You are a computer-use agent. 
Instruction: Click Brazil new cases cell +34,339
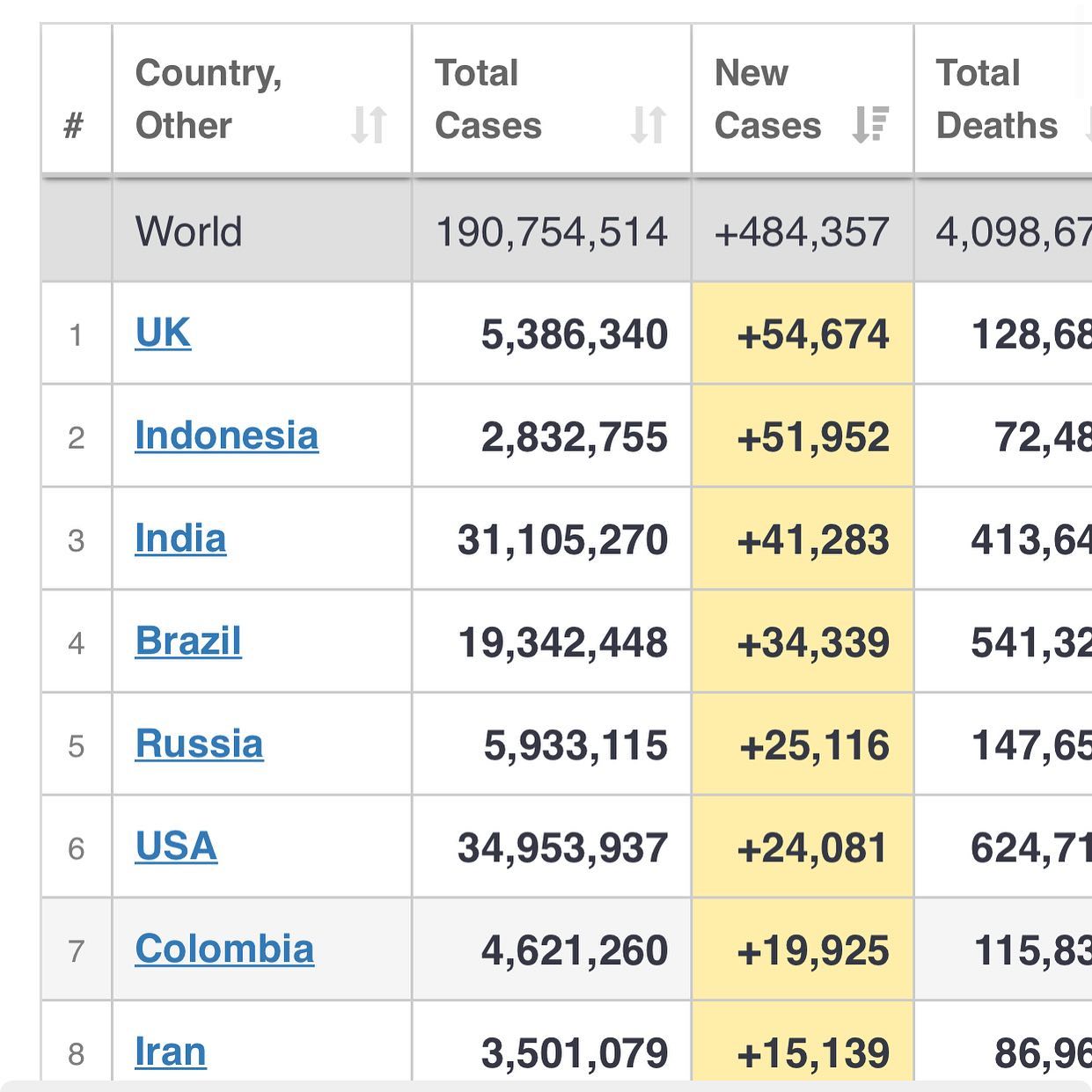812,643
